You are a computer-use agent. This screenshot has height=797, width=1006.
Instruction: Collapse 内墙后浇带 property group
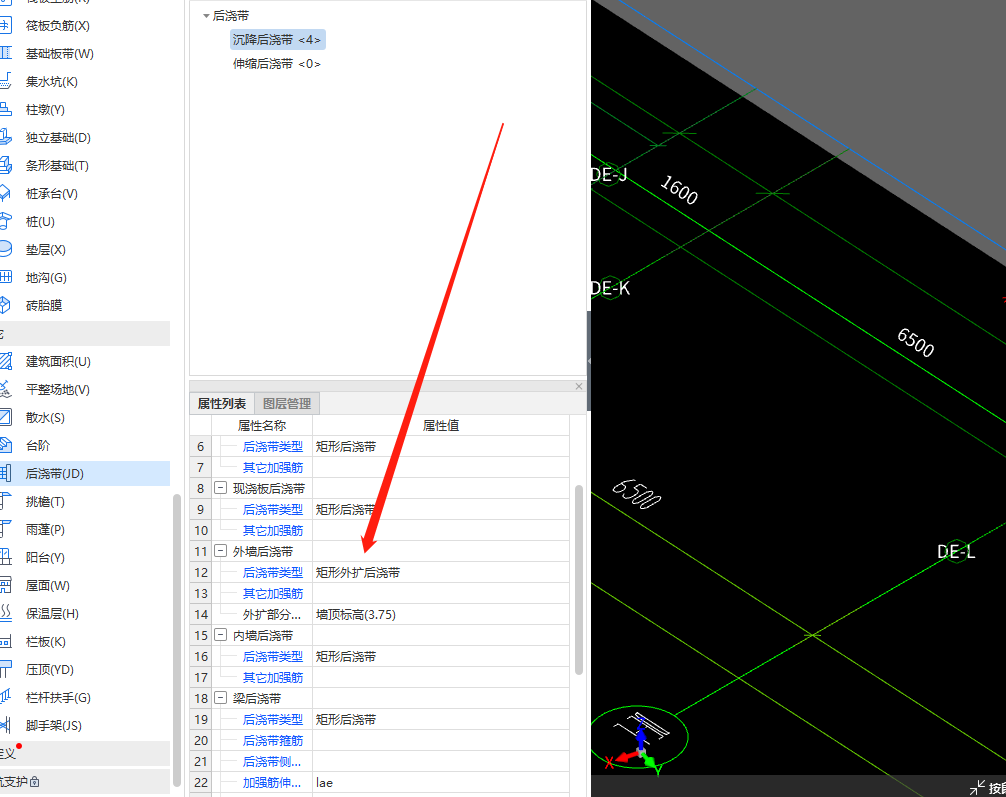(220, 635)
